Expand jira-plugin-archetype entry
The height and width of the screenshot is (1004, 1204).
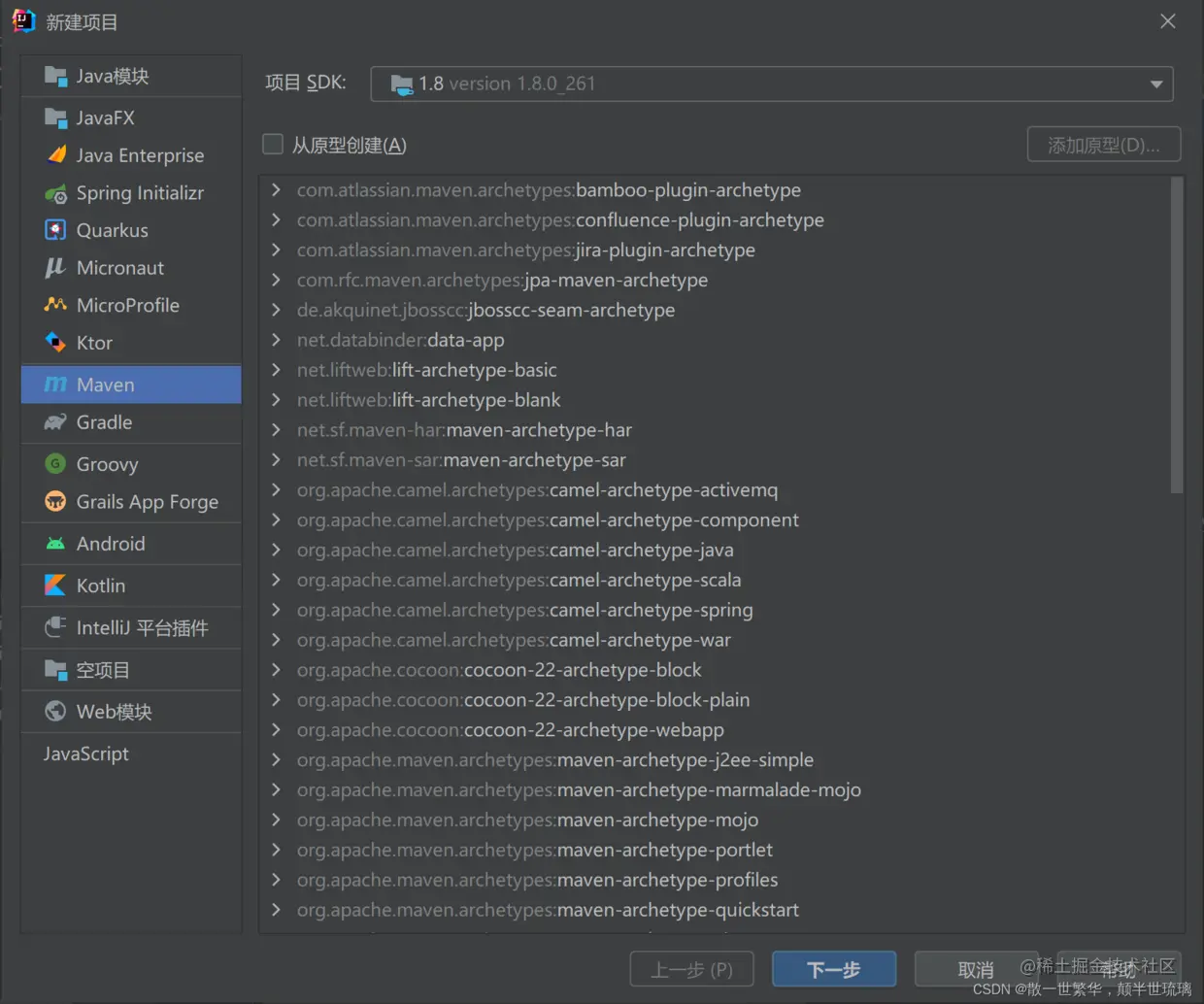click(x=276, y=250)
